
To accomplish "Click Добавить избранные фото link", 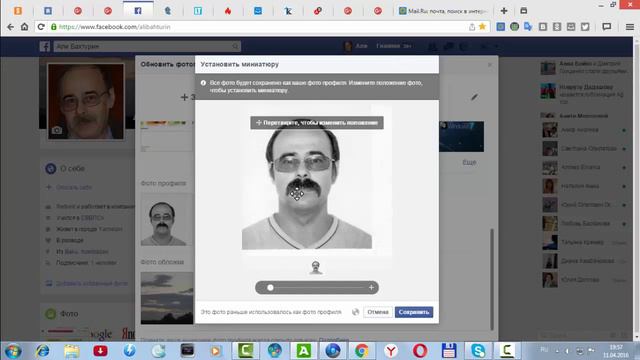I will pyautogui.click(x=92, y=283).
